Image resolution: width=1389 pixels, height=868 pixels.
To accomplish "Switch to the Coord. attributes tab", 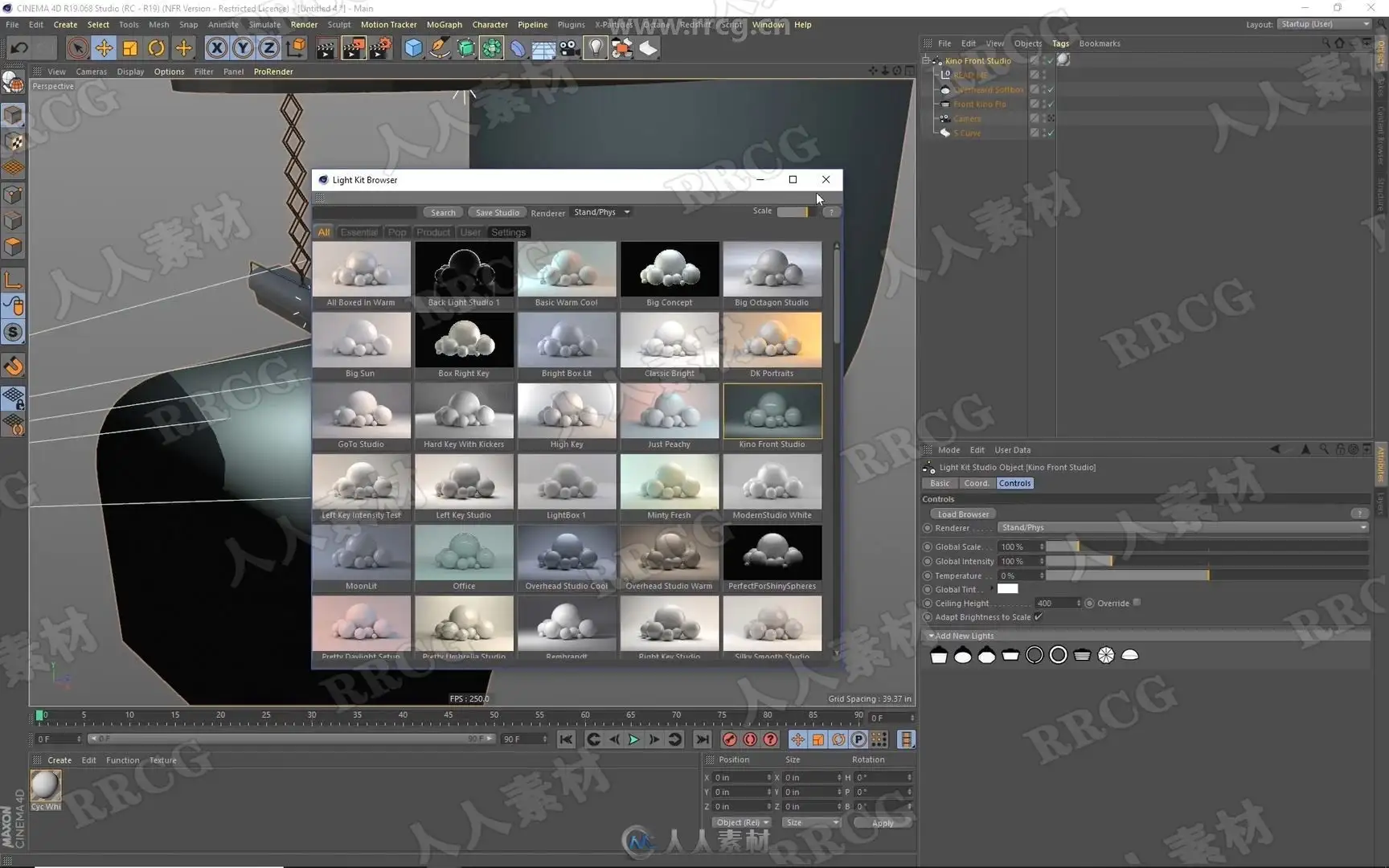I will (x=977, y=484).
